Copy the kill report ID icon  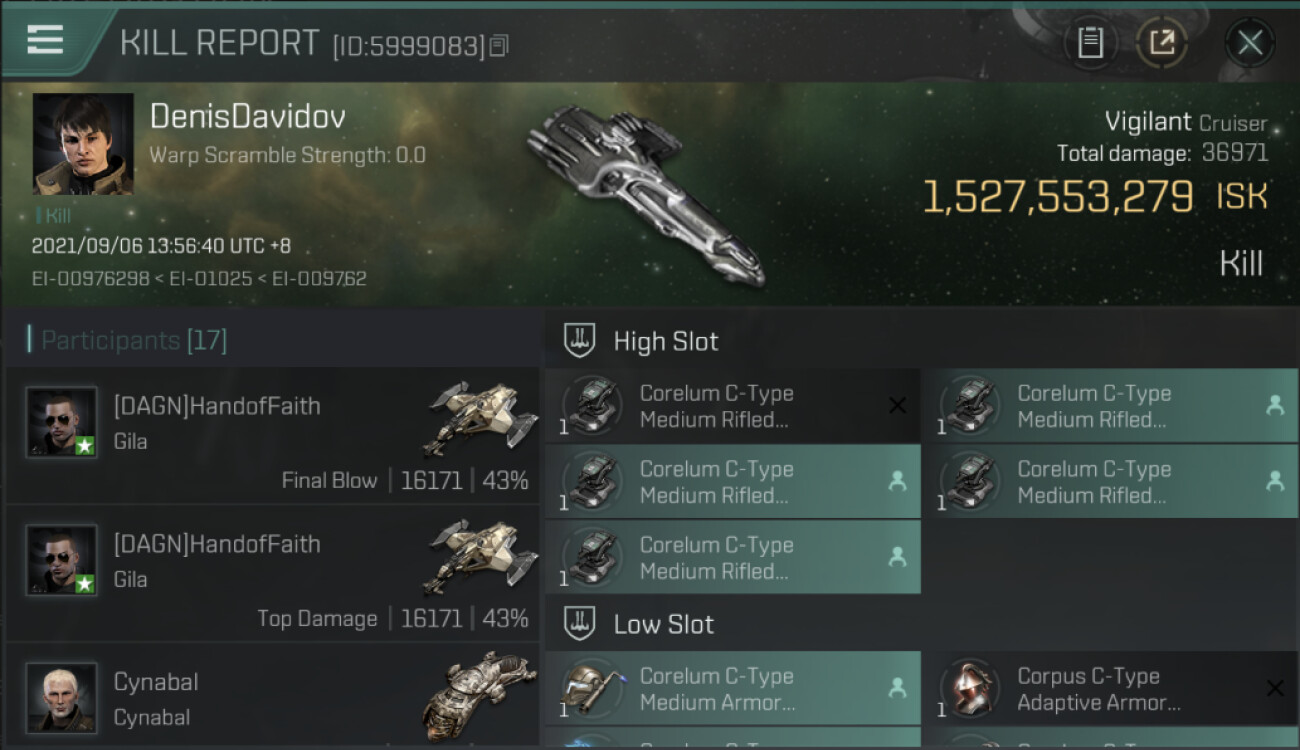click(x=499, y=46)
